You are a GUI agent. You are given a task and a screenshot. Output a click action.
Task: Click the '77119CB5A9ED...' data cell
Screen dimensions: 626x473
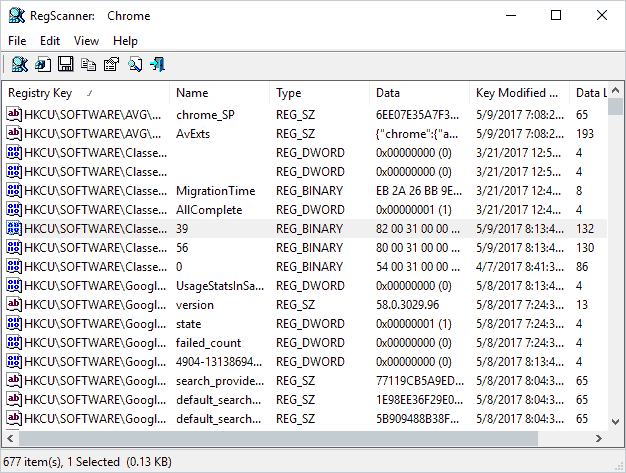420,381
